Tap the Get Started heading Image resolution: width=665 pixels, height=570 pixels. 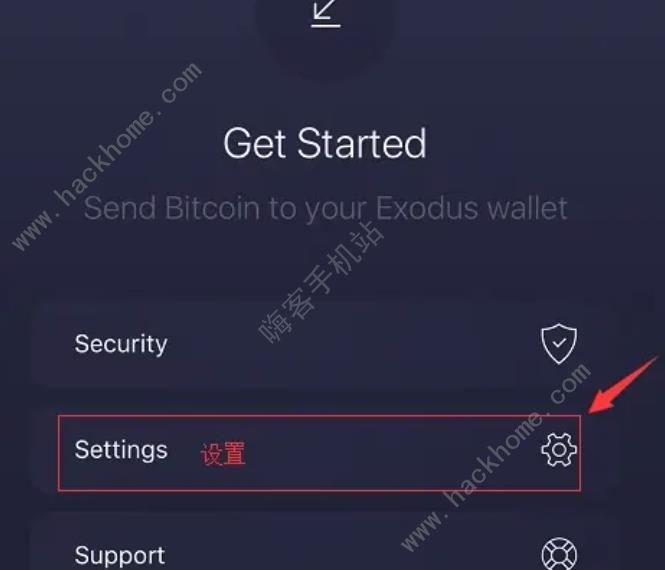(325, 143)
